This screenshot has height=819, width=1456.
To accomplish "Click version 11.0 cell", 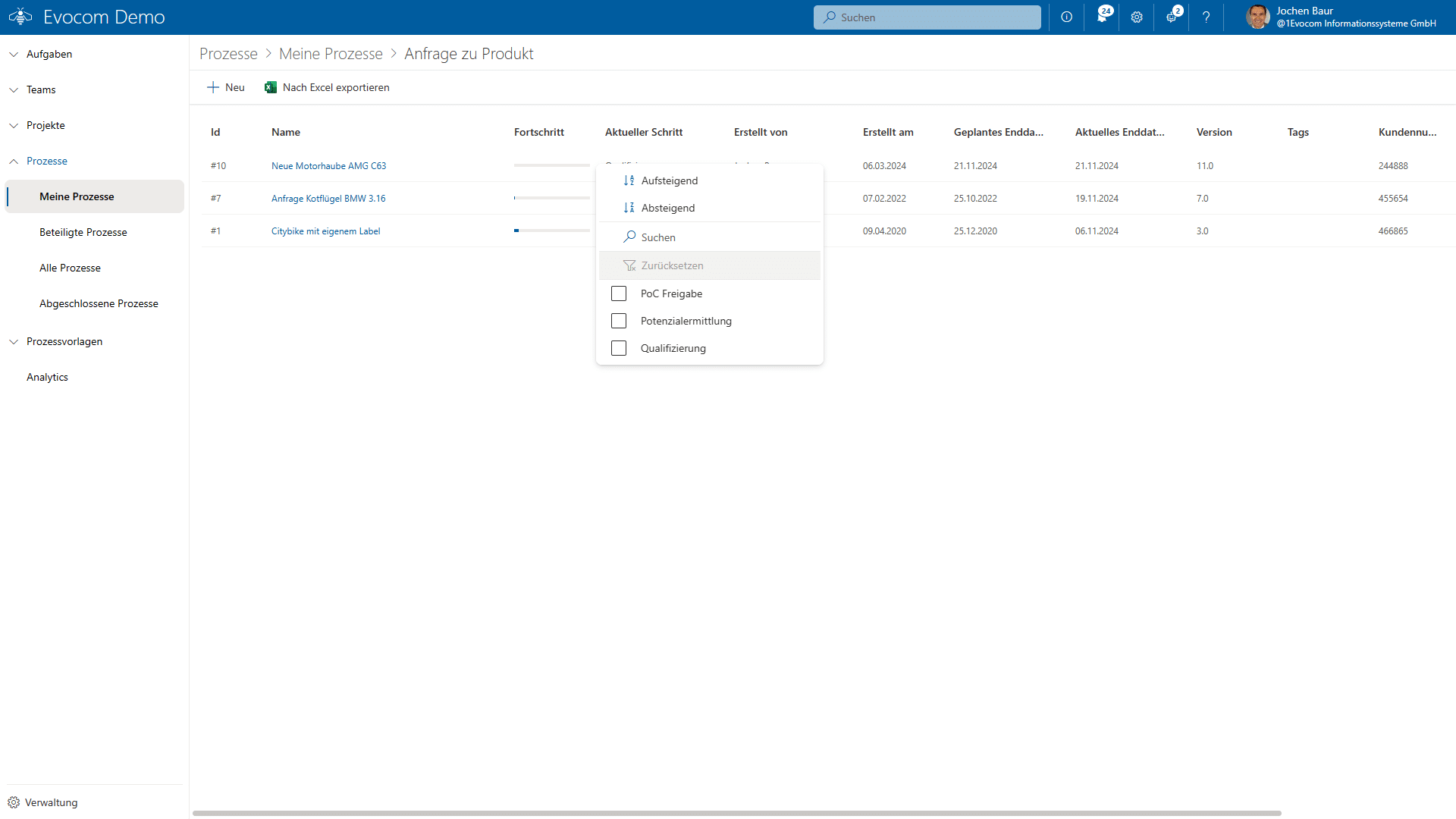I will point(1204,165).
